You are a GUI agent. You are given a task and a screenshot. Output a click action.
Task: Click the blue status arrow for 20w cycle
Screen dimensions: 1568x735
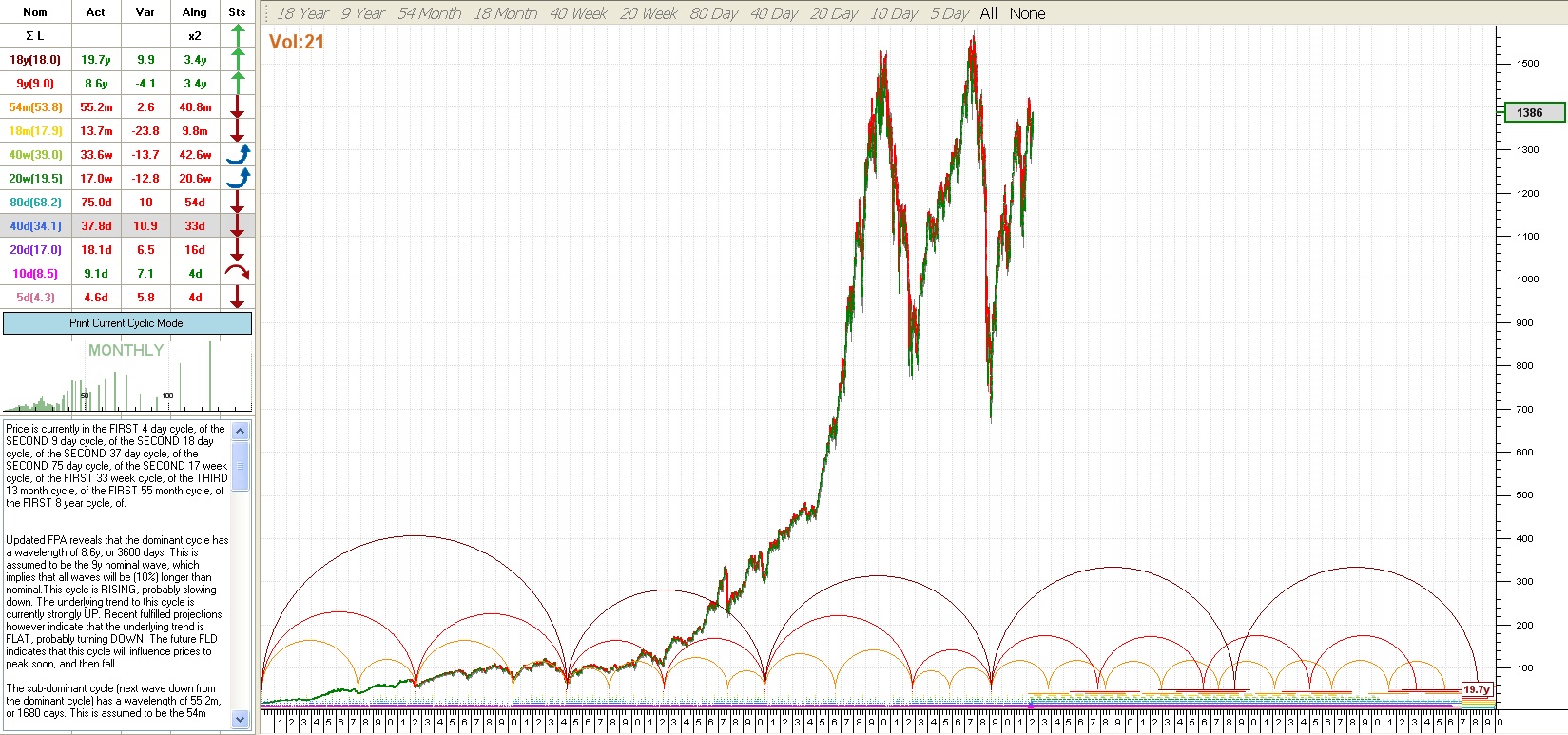coord(238,178)
